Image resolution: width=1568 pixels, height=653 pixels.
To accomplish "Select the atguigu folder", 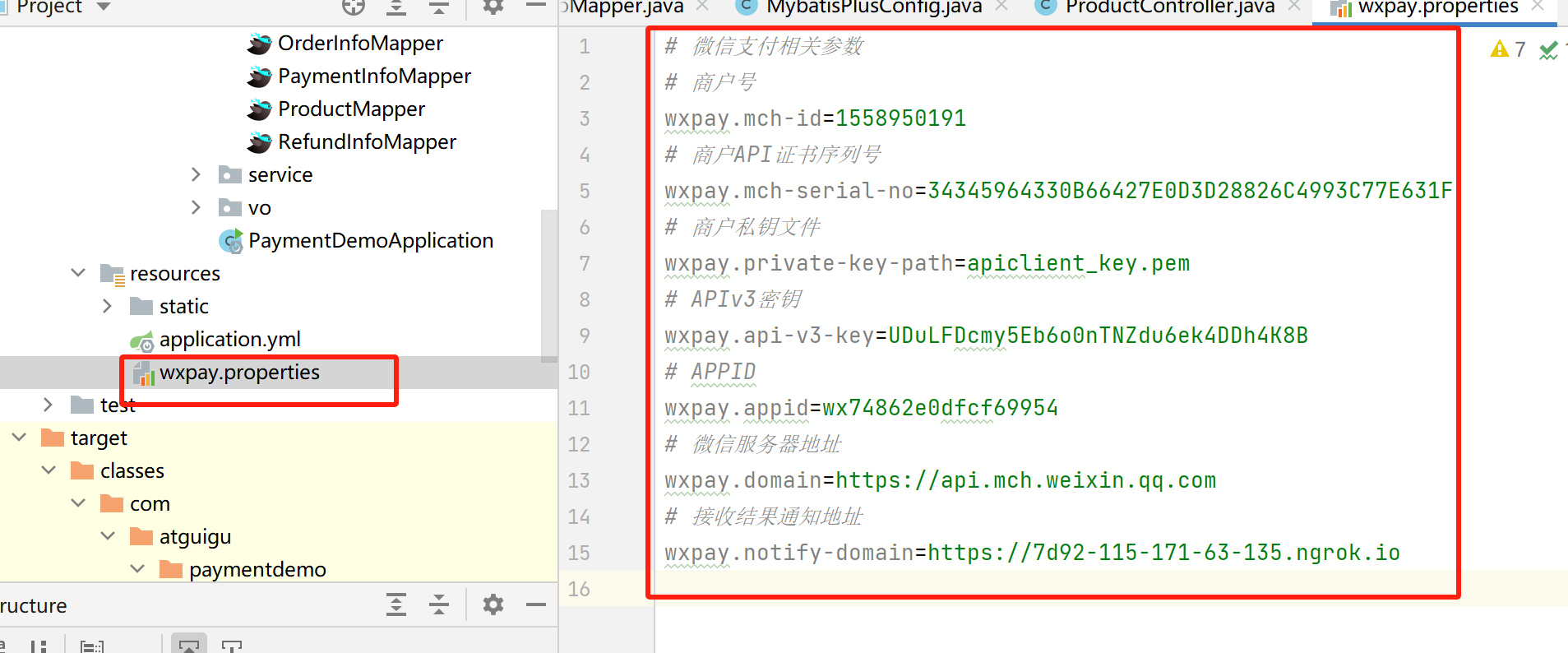I will [195, 536].
